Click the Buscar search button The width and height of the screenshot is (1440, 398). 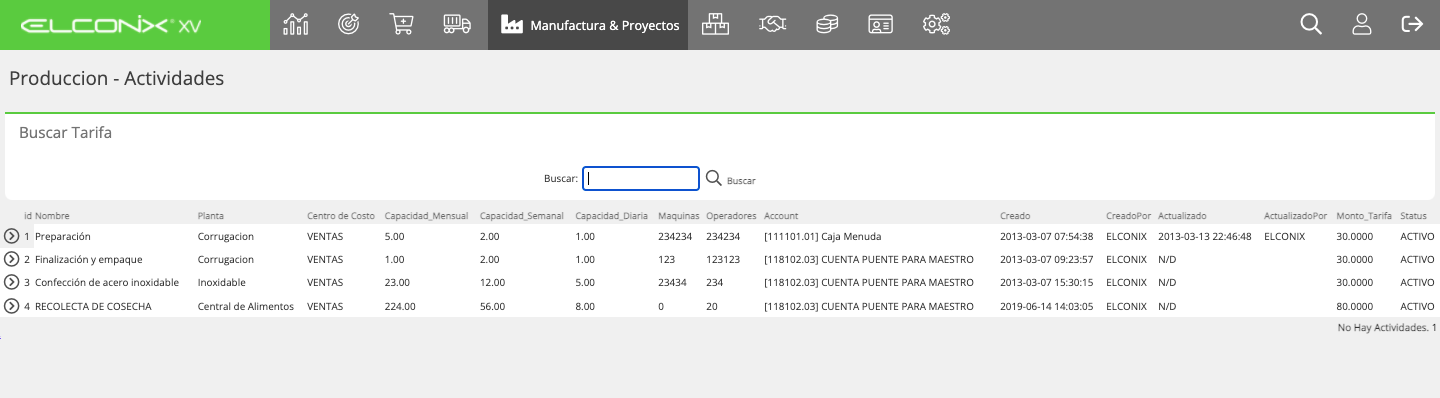click(x=730, y=178)
